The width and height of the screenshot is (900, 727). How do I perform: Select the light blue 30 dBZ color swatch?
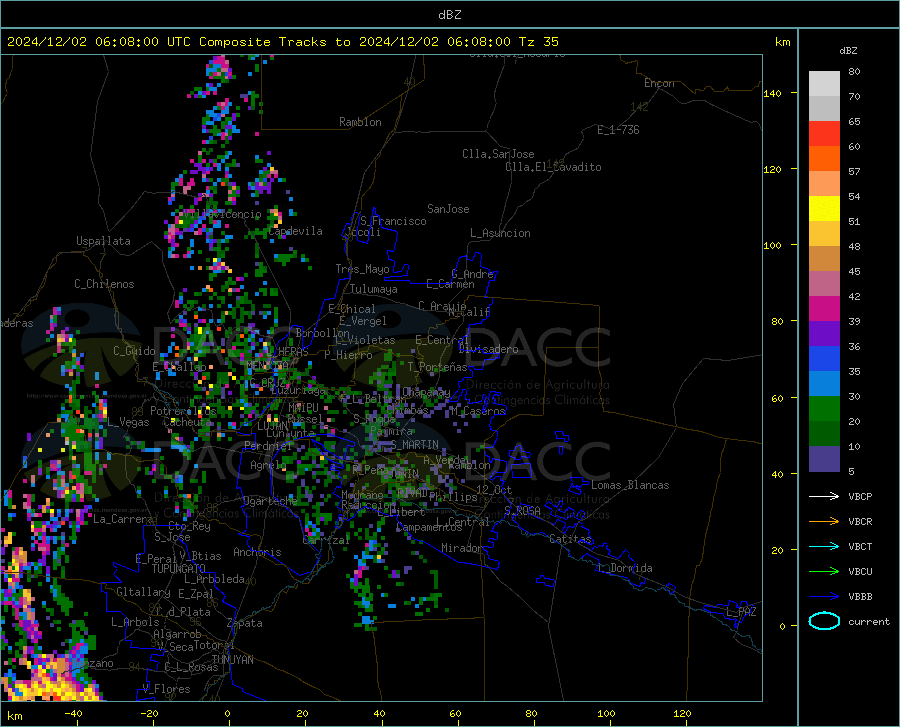click(824, 384)
